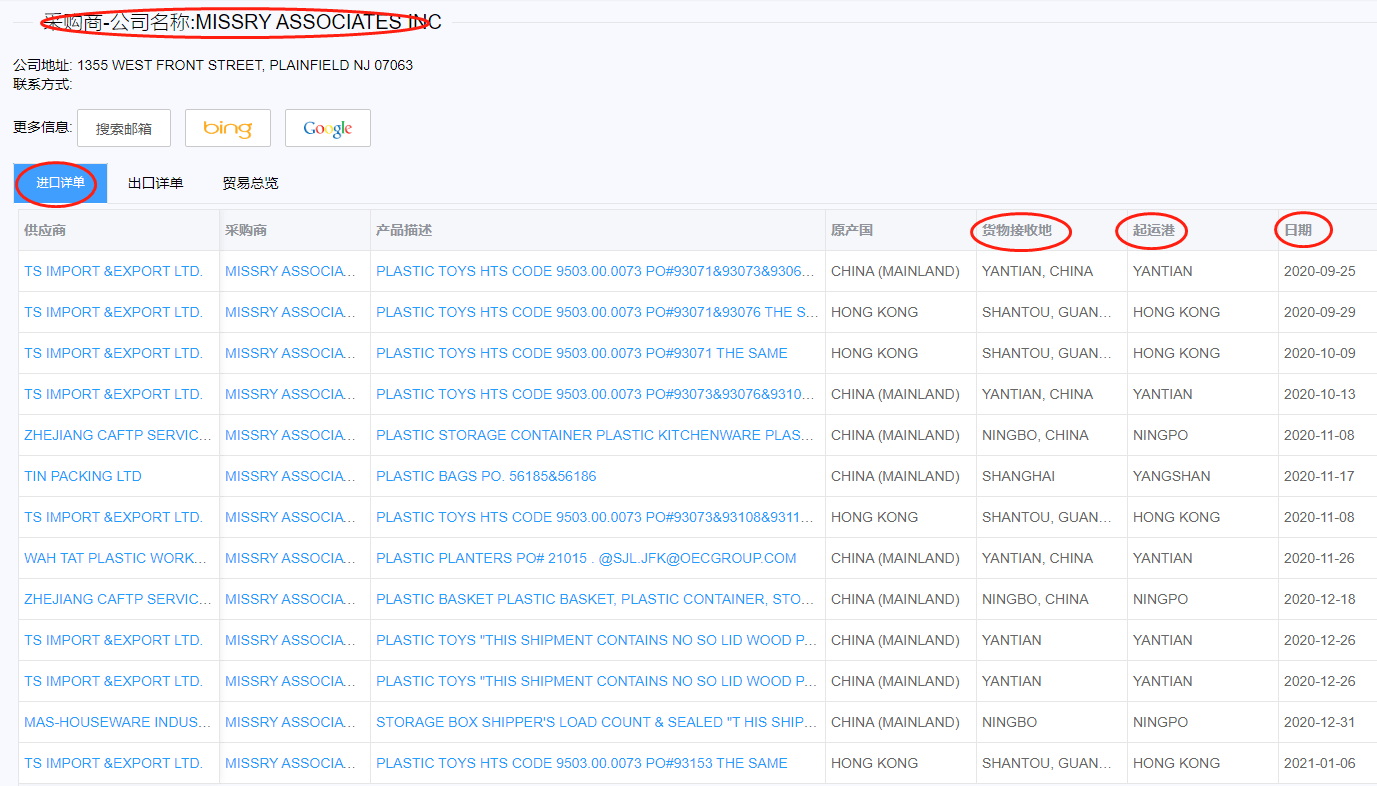Click the MISSRY ASSOCIATES INC company title
This screenshot has width=1377, height=786.
click(318, 22)
